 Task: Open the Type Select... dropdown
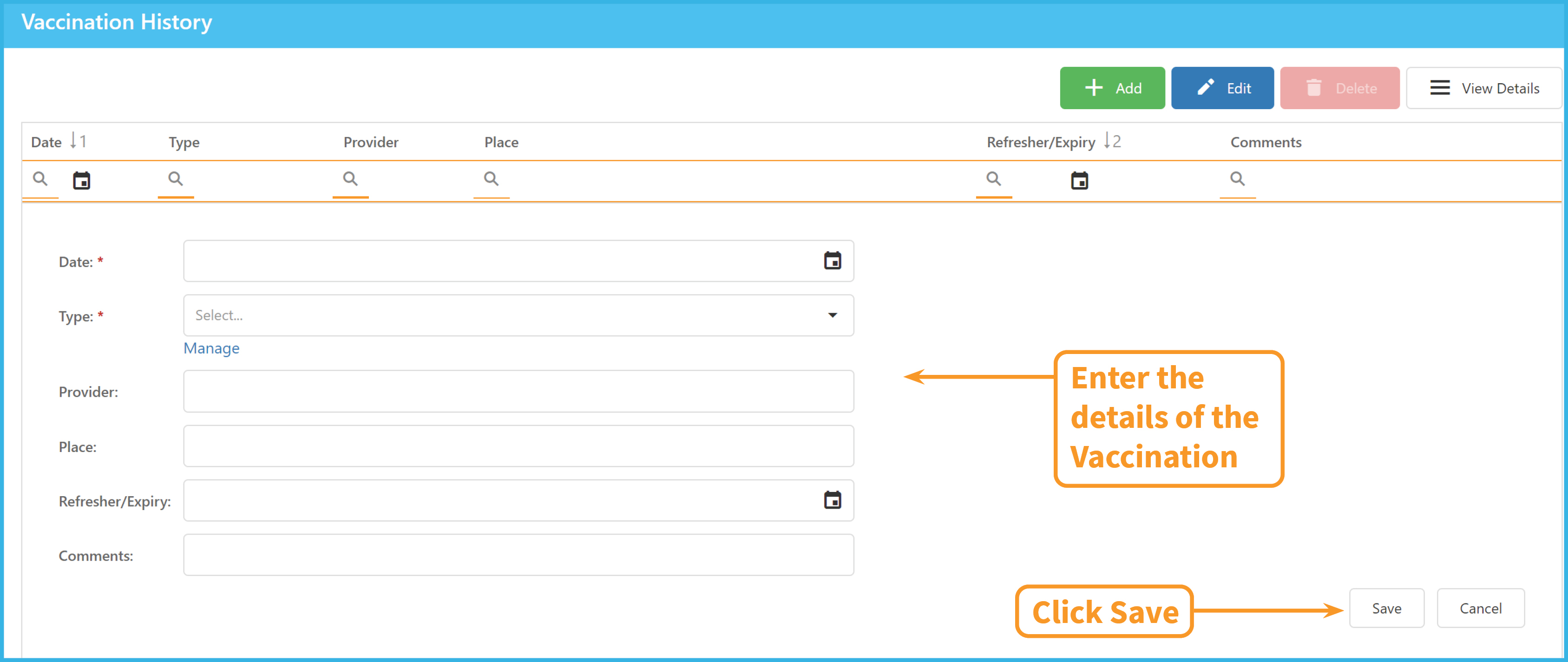click(x=518, y=315)
